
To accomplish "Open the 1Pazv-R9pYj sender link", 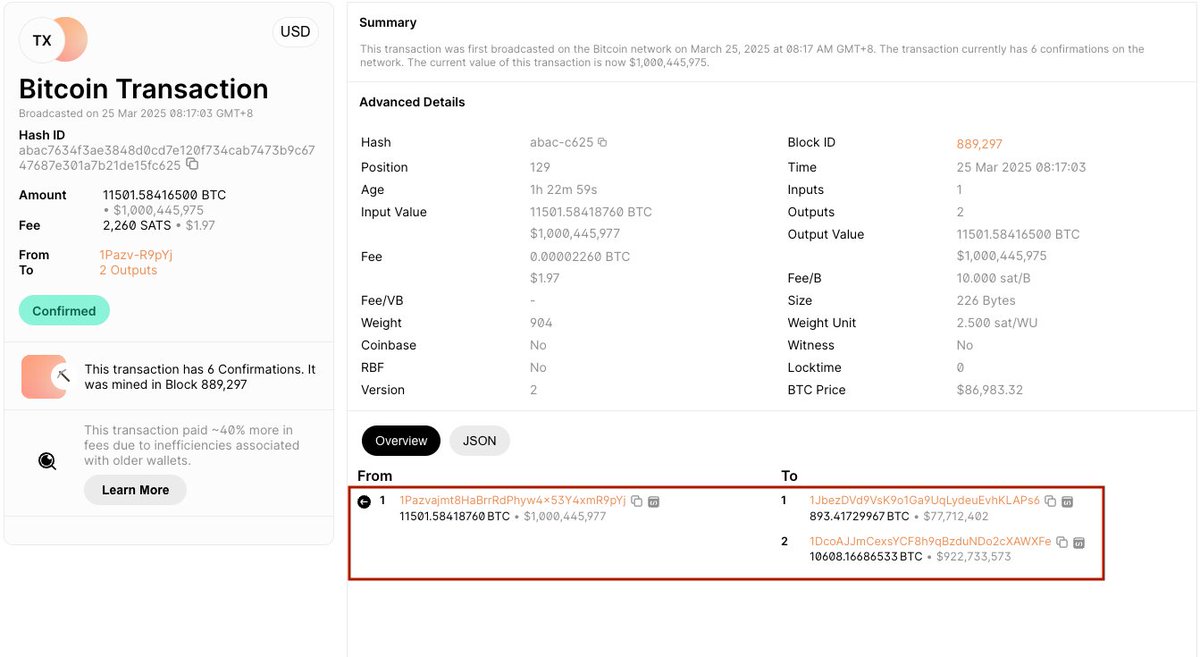I will point(135,254).
